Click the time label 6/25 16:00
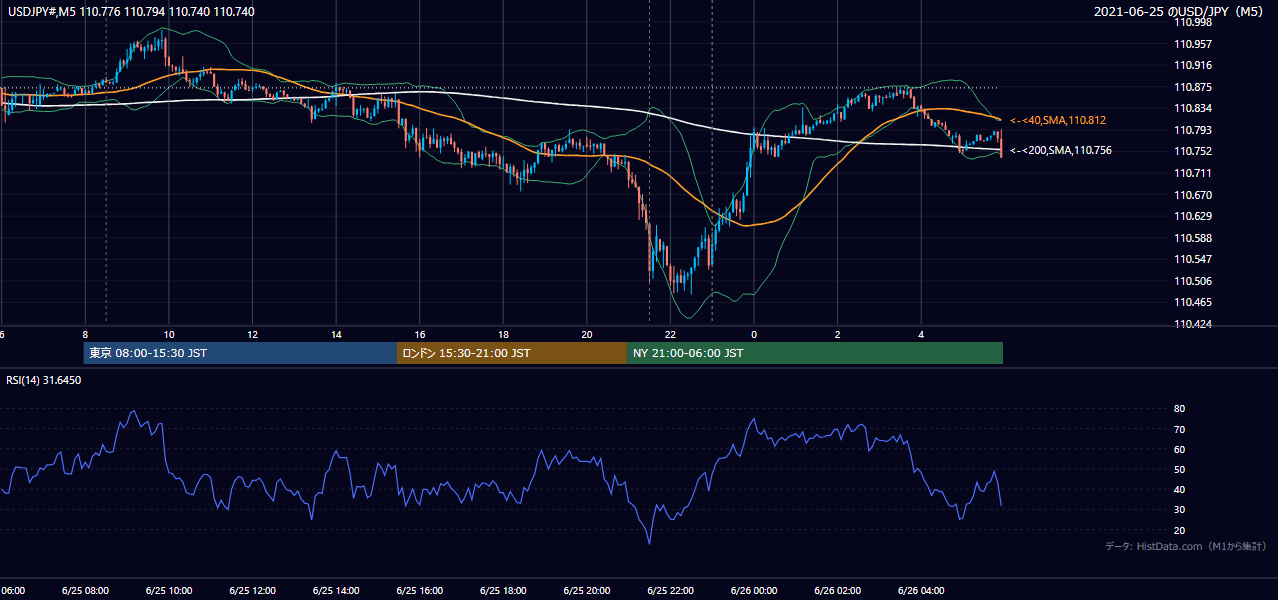1278x600 pixels. click(419, 591)
